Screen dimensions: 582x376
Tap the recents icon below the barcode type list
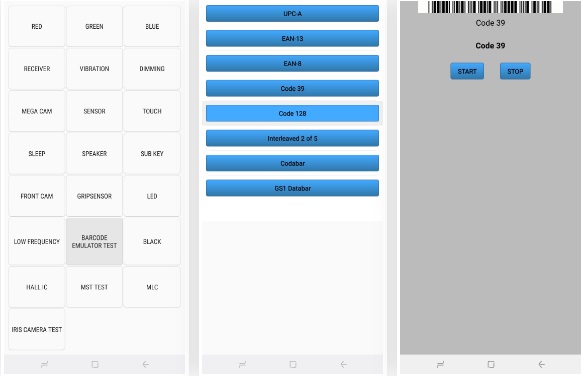point(242,364)
